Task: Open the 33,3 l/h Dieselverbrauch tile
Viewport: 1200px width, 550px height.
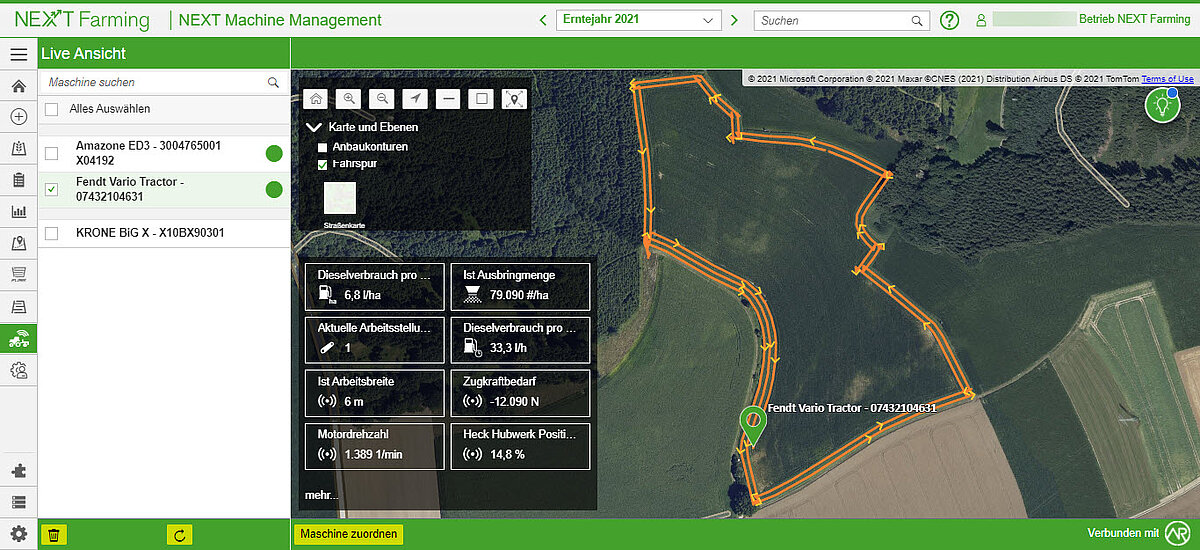Action: coord(520,339)
